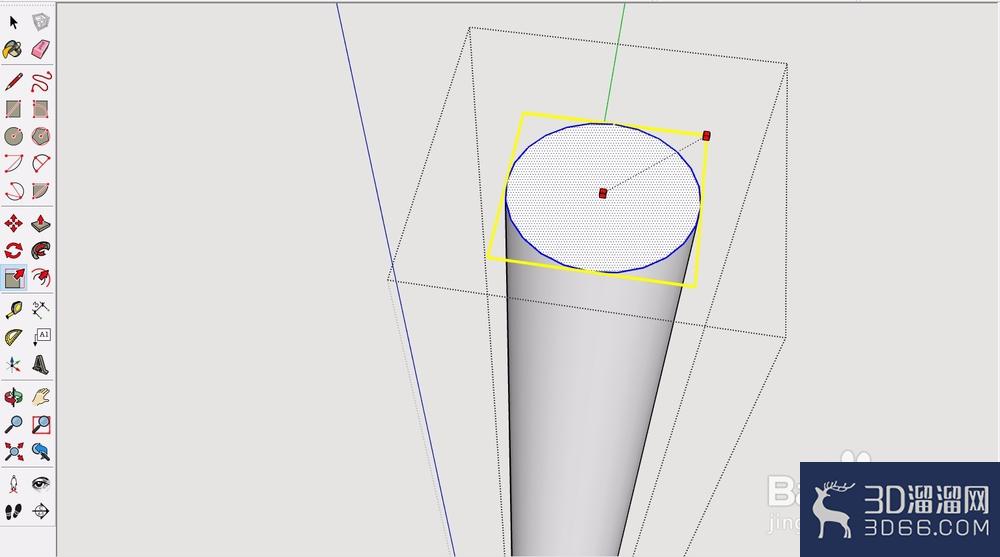Select the Move tool
The height and width of the screenshot is (557, 1000).
(x=13, y=223)
